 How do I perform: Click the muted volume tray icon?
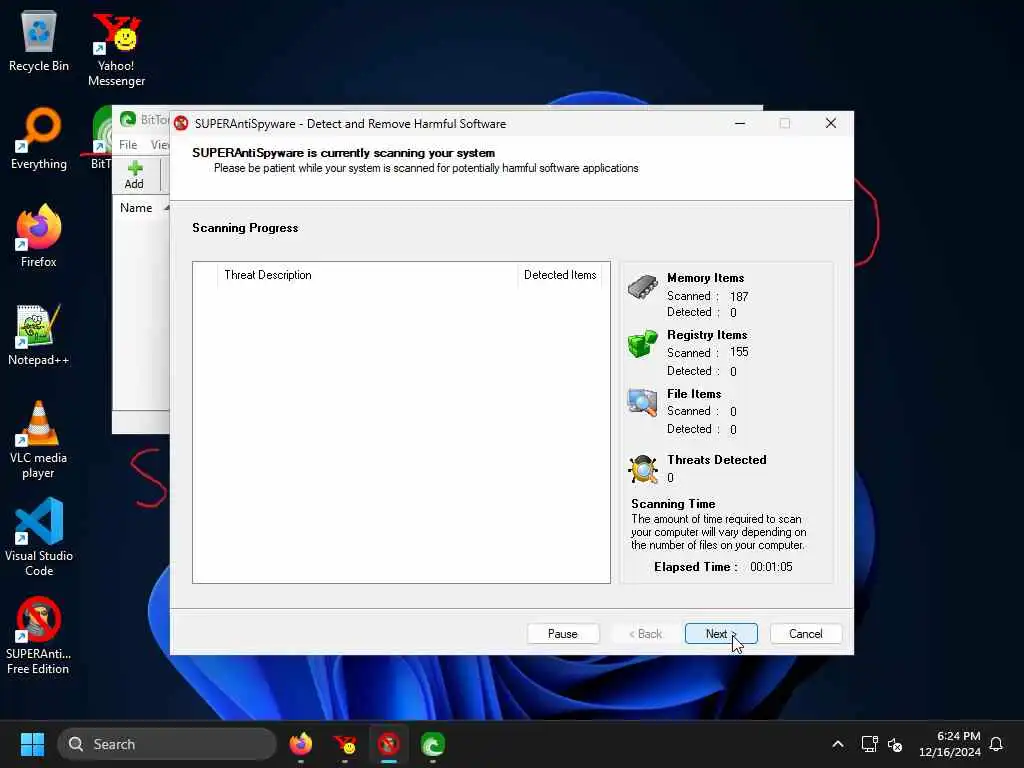point(895,744)
